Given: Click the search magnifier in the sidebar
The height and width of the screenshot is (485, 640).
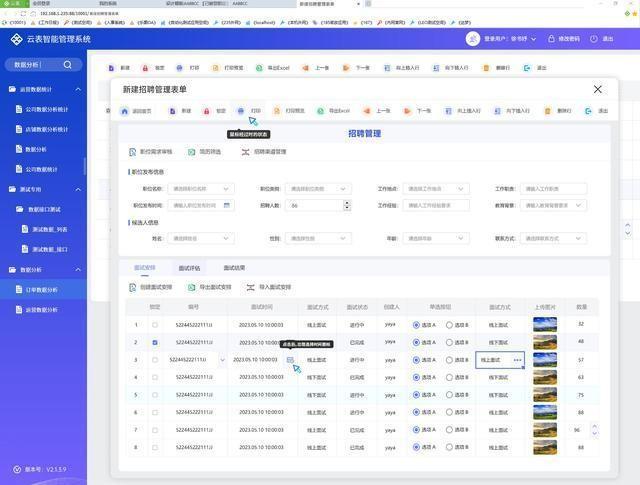Looking at the screenshot, I should (x=68, y=65).
